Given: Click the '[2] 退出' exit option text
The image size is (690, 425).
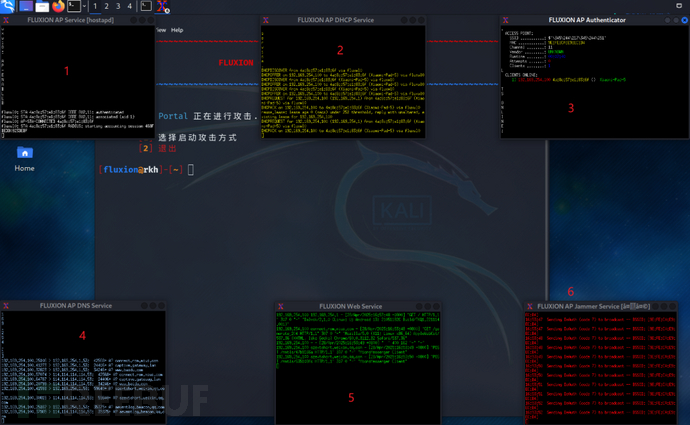Looking at the screenshot, I should point(158,149).
